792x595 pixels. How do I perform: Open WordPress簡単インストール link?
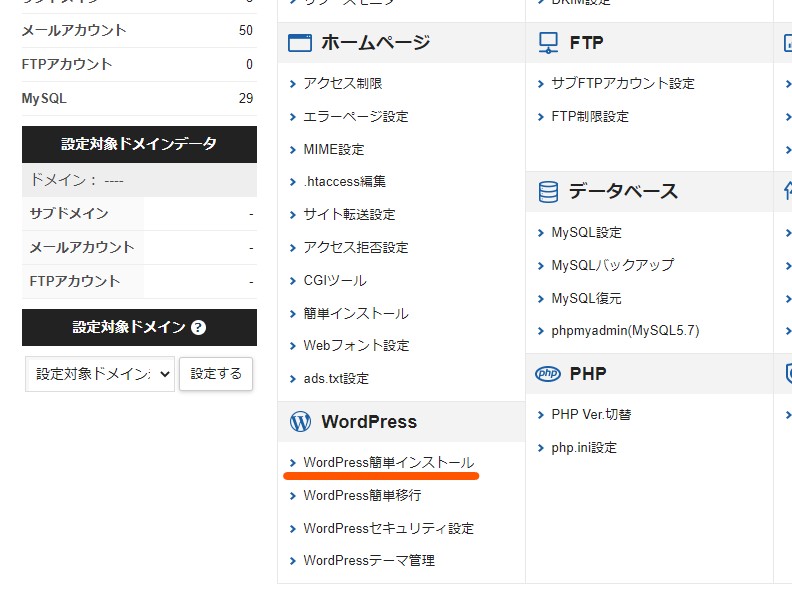point(388,463)
